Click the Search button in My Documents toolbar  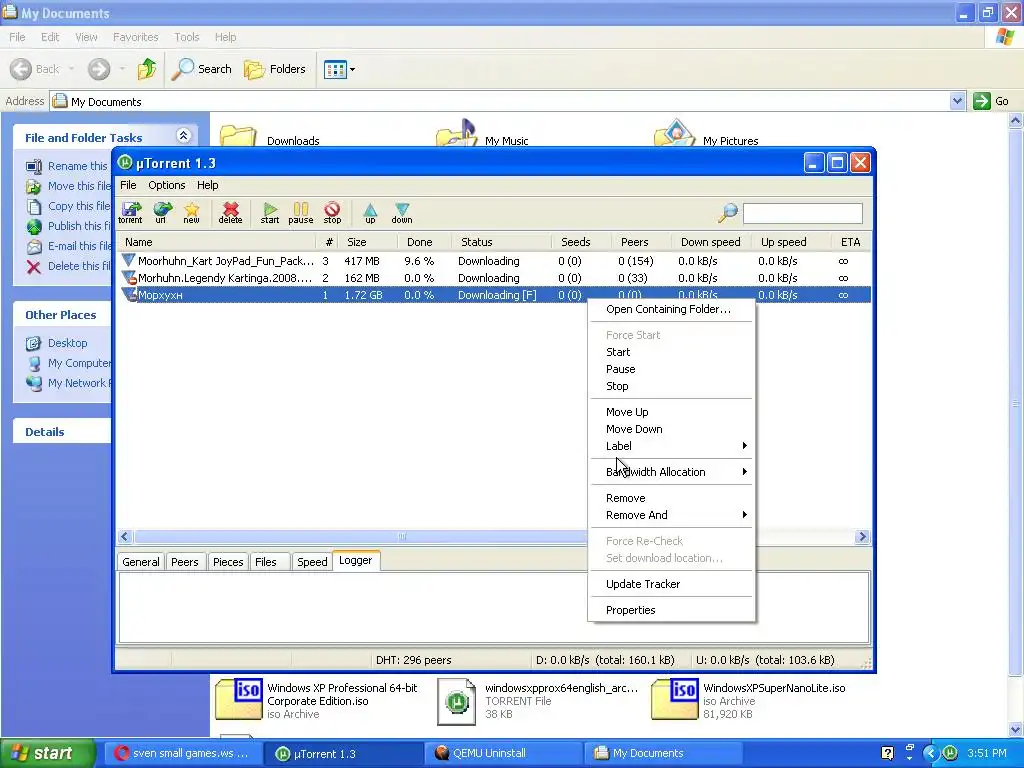pos(202,69)
